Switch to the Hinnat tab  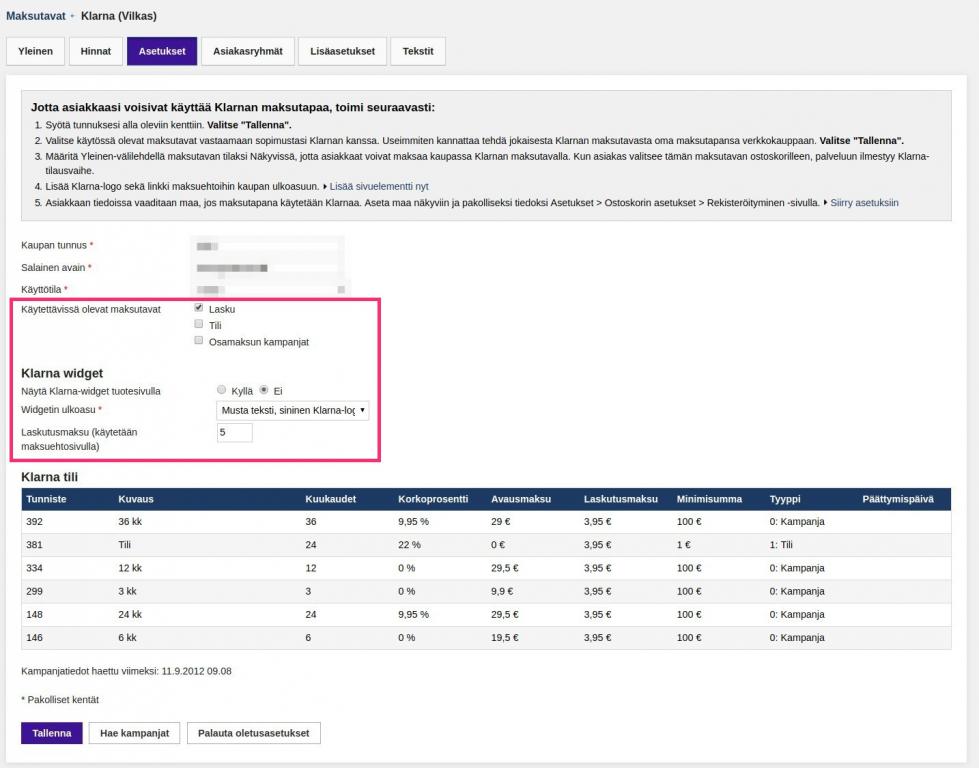point(96,51)
